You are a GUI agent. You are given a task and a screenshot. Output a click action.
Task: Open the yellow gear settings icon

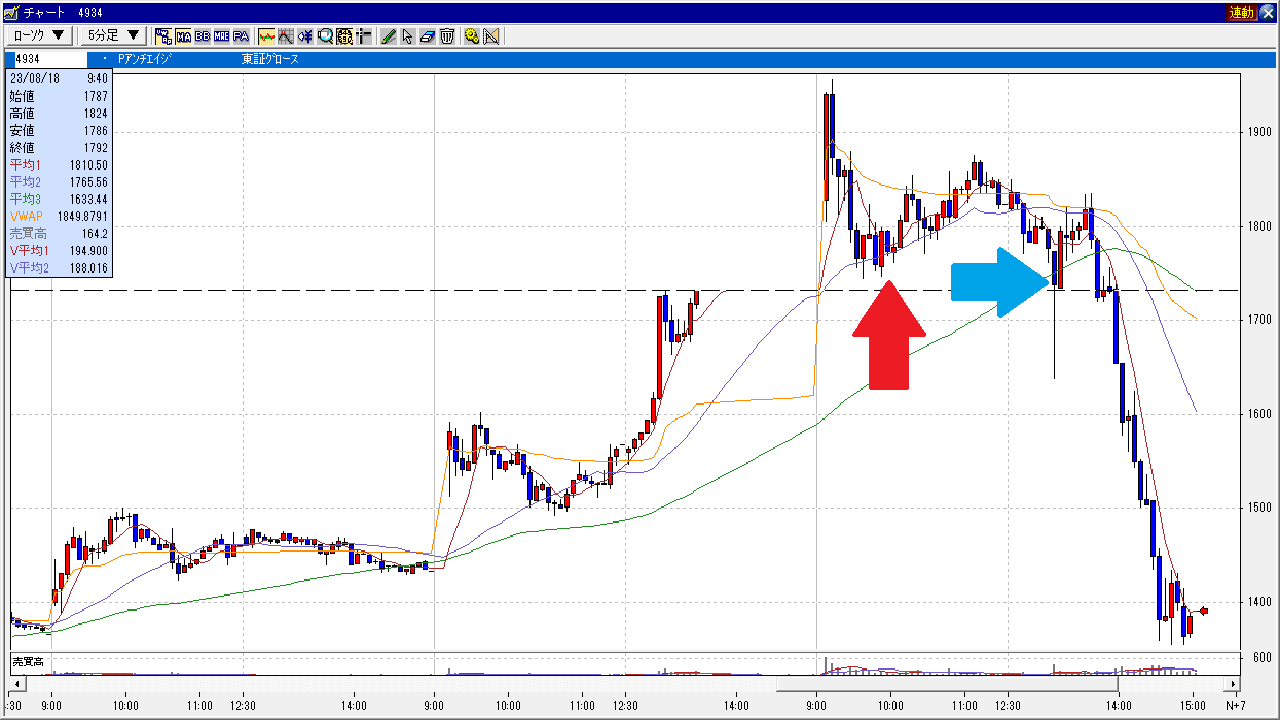tap(472, 37)
